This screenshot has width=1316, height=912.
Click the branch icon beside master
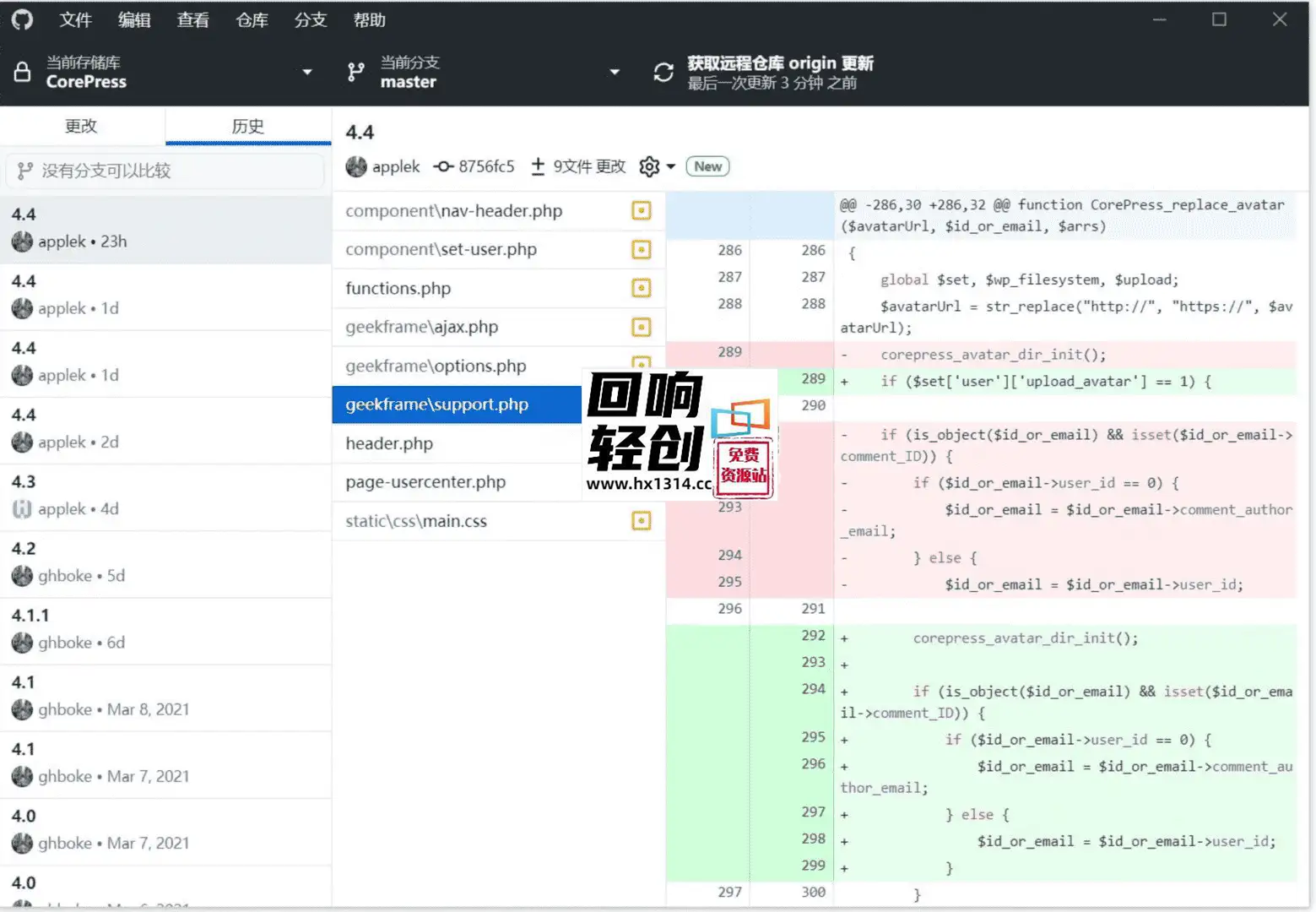click(x=356, y=73)
